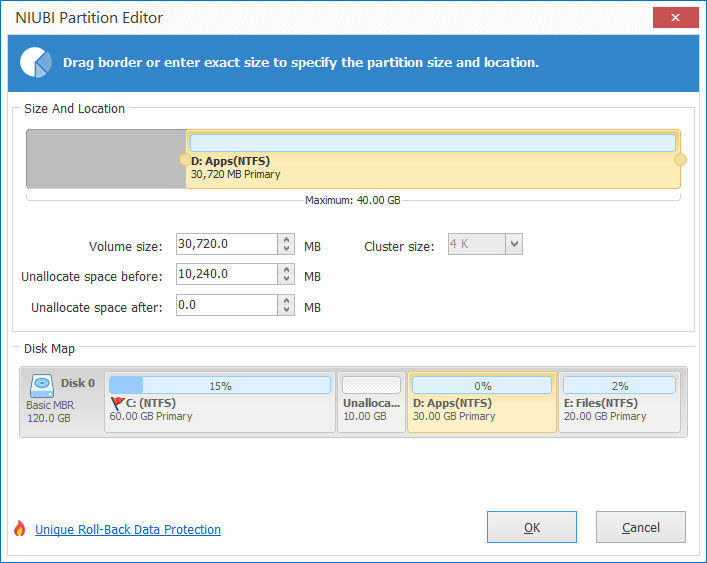Decrease Volume size with down arrow
Image resolution: width=707 pixels, height=563 pixels.
[286, 249]
